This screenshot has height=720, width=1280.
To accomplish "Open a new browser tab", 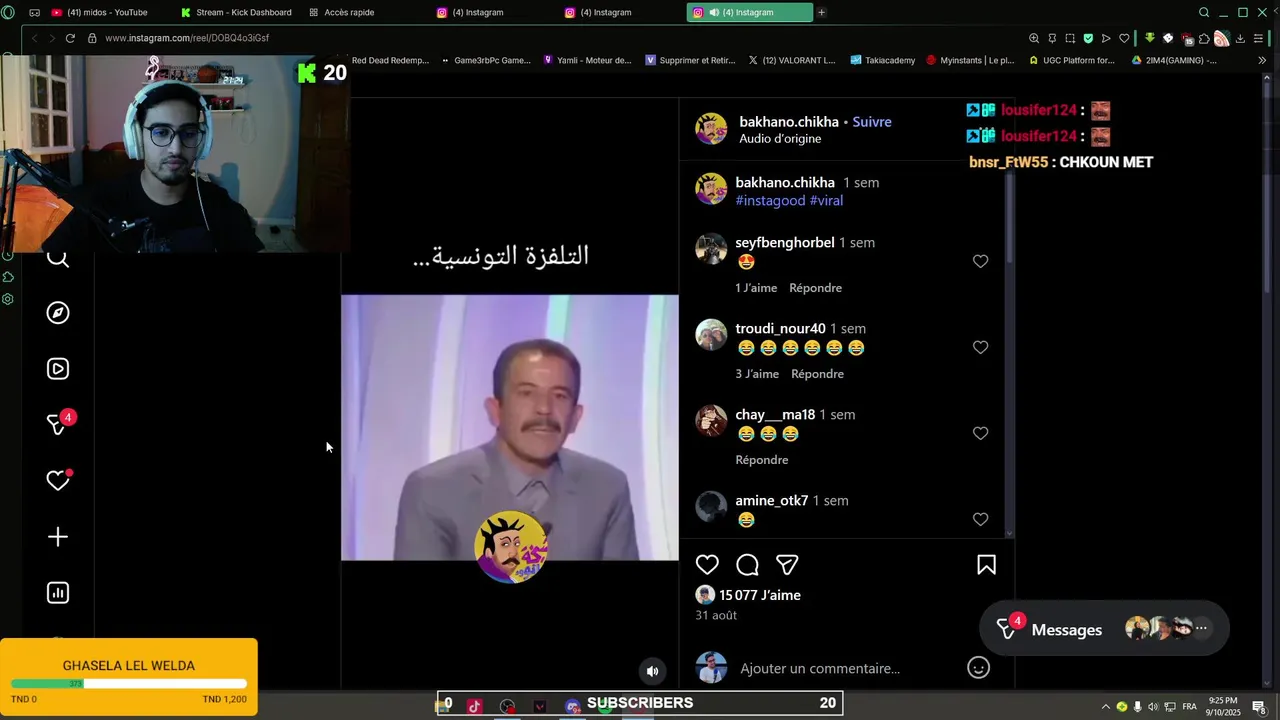I will (821, 12).
